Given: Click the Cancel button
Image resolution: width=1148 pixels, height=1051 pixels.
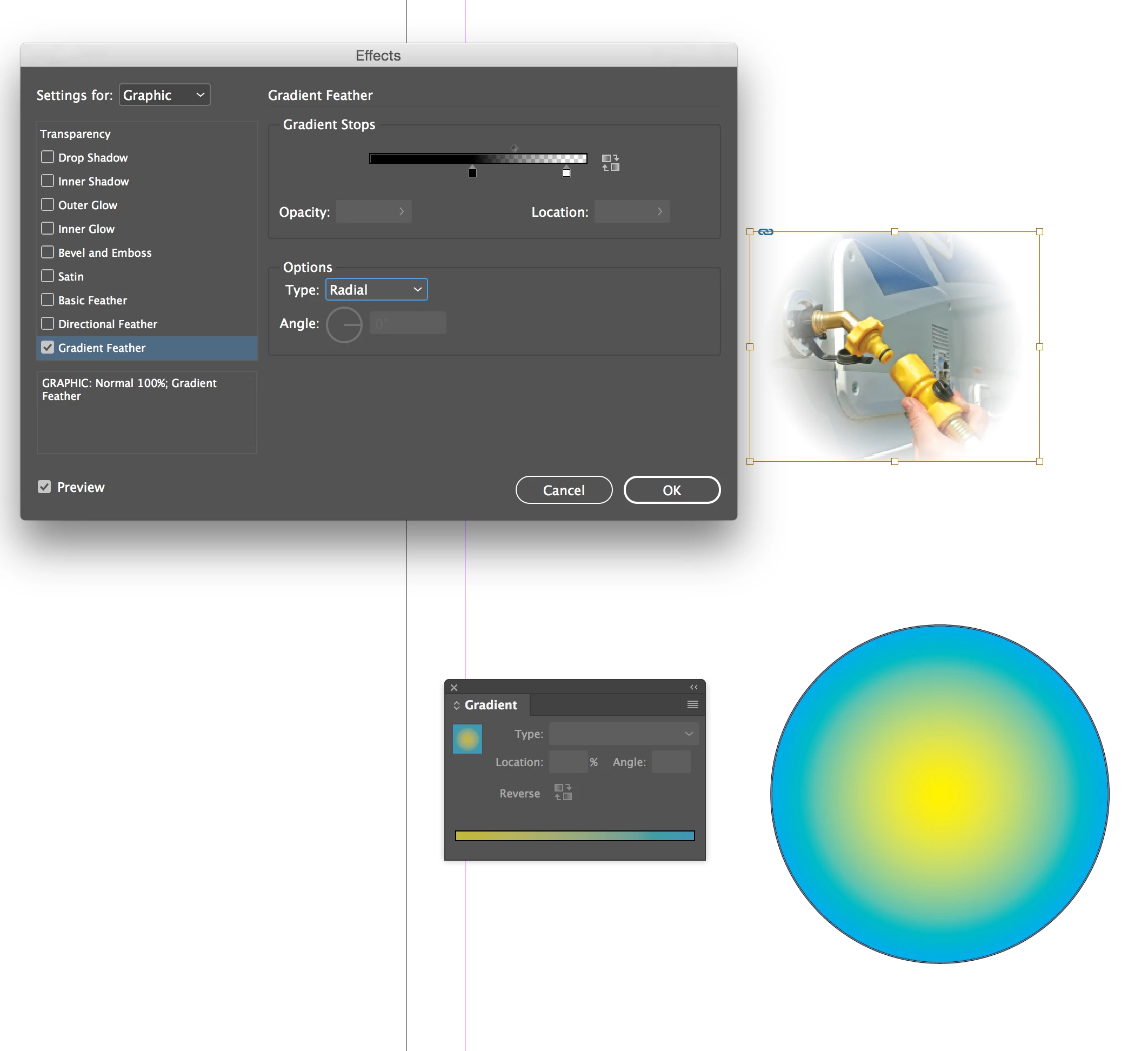Looking at the screenshot, I should pos(563,490).
